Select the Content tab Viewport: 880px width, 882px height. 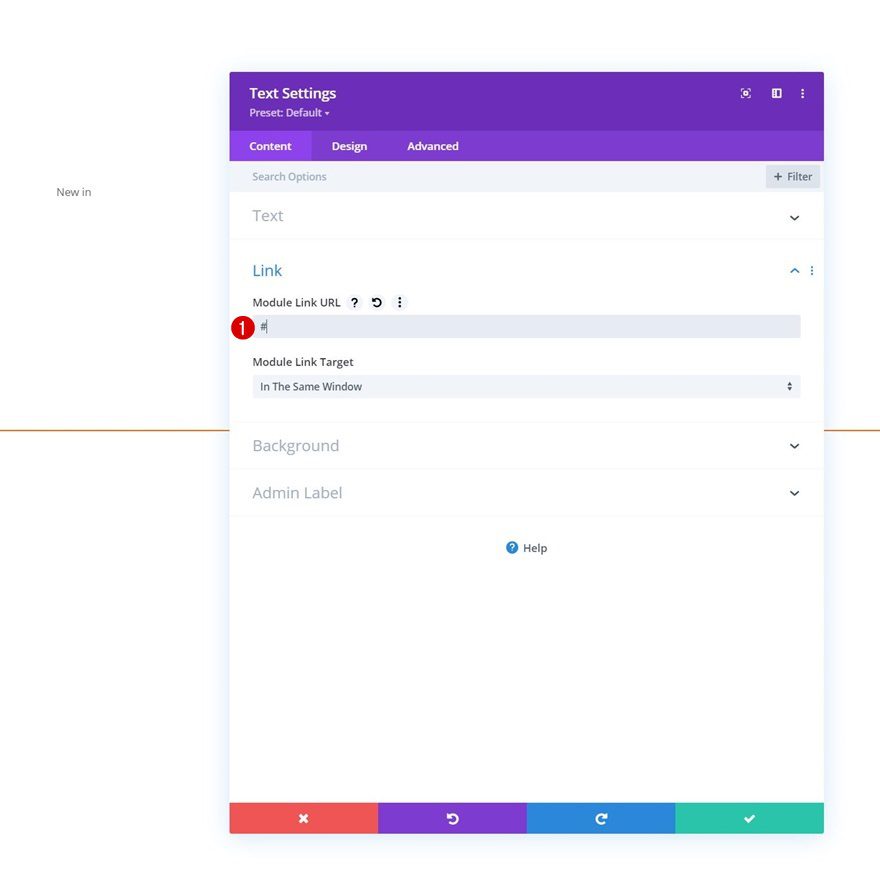pos(270,145)
